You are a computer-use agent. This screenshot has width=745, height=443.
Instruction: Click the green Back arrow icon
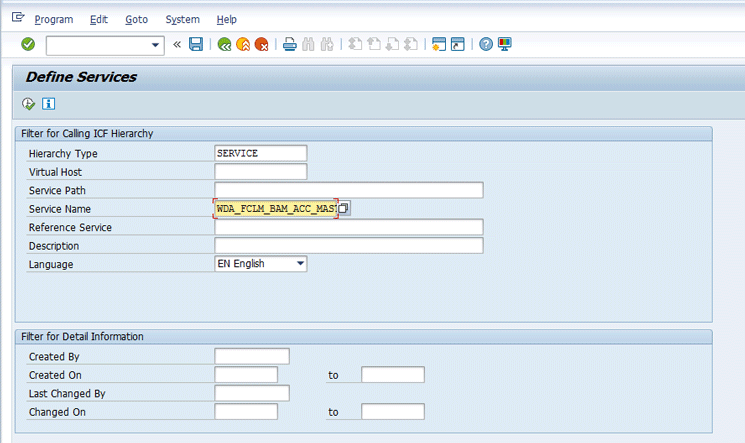(224, 44)
